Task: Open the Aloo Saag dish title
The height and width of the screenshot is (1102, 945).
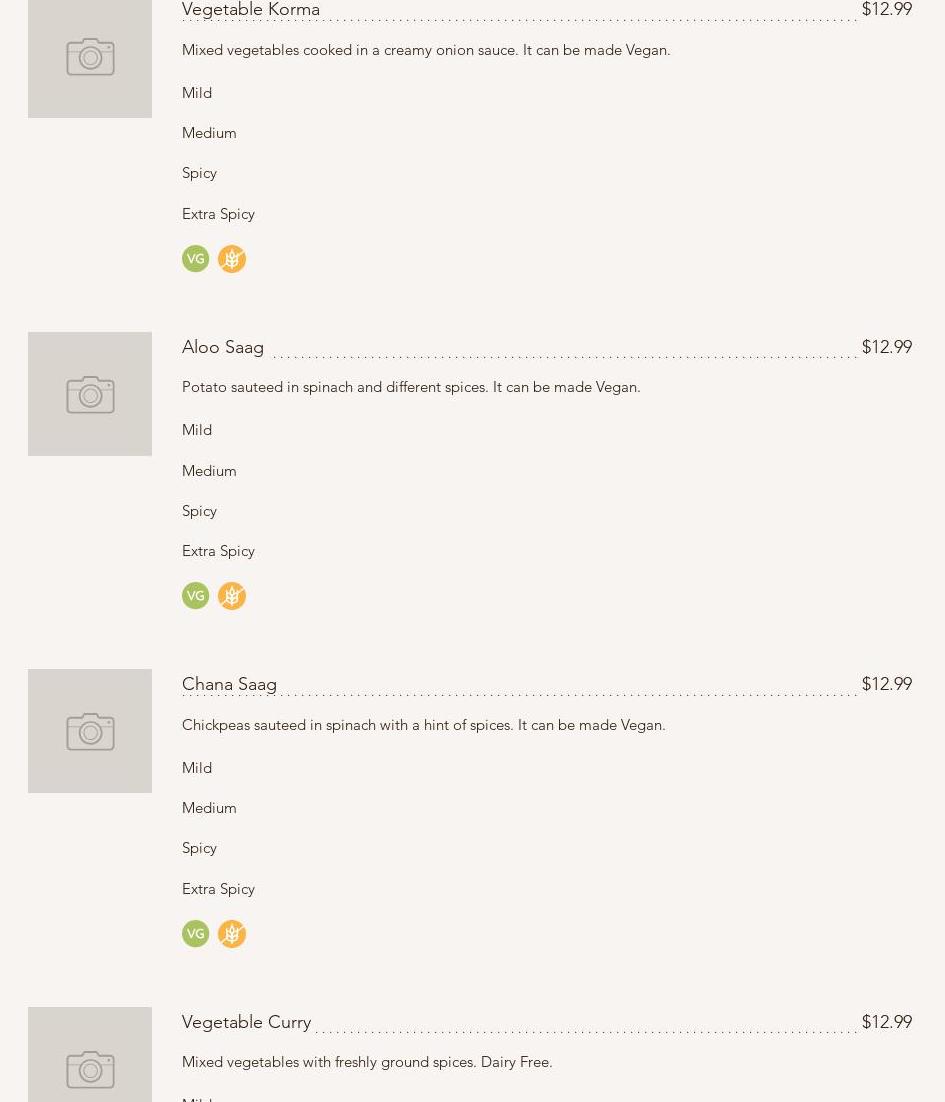Action: point(223,347)
